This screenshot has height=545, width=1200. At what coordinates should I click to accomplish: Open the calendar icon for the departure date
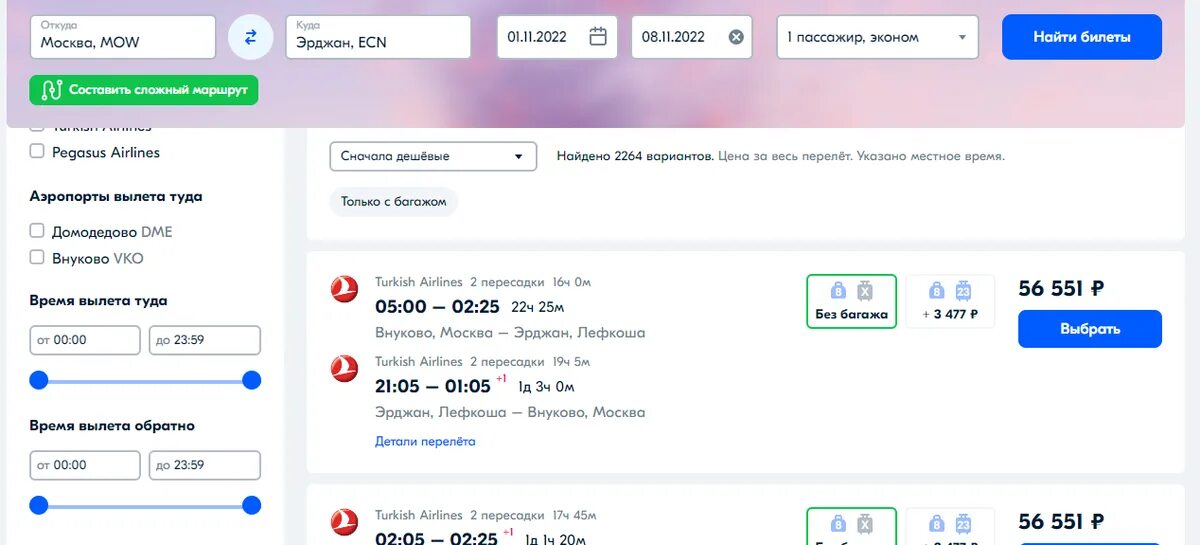598,37
